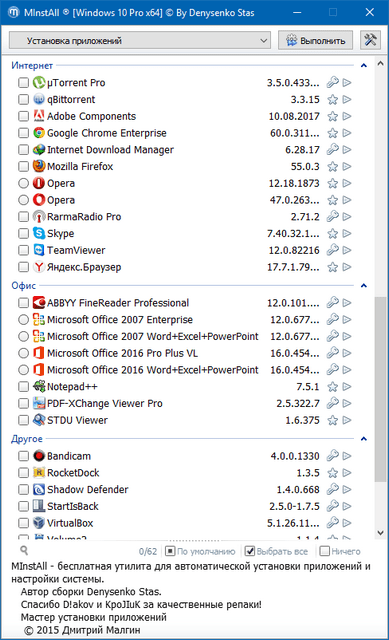Select the Opera 12.18.1873 radio button

23,183
